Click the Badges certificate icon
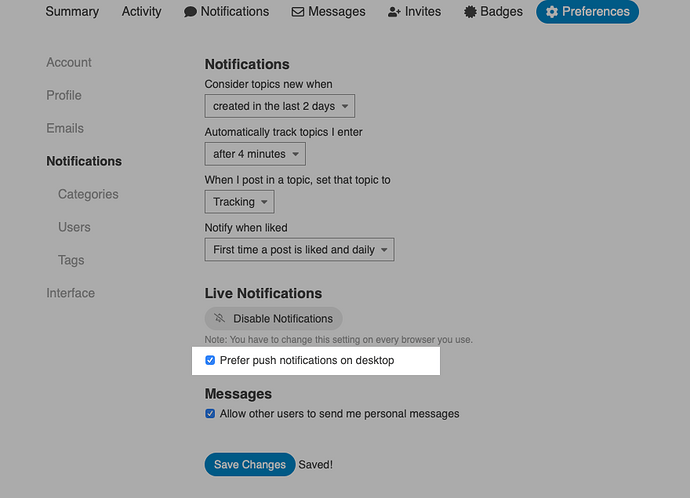Image resolution: width=690 pixels, height=498 pixels. pos(470,12)
